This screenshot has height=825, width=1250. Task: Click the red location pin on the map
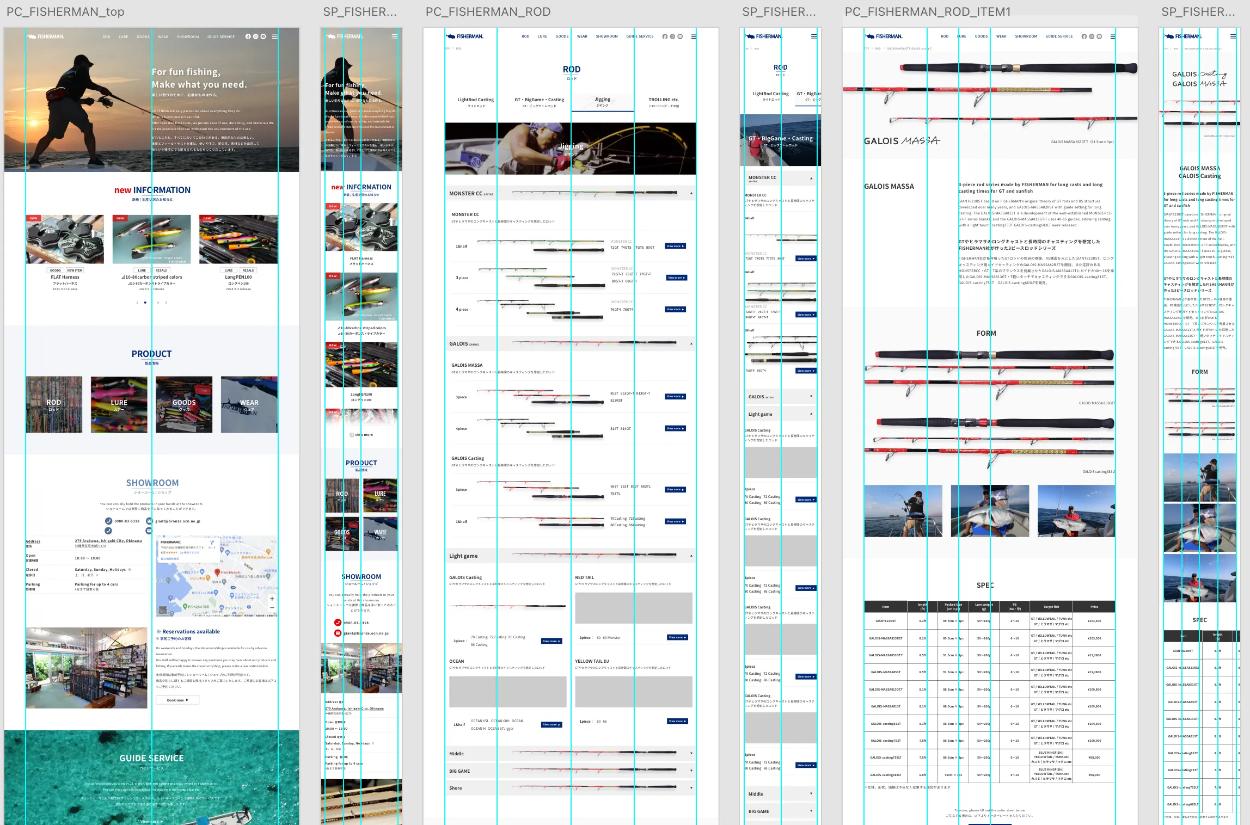click(x=216, y=572)
